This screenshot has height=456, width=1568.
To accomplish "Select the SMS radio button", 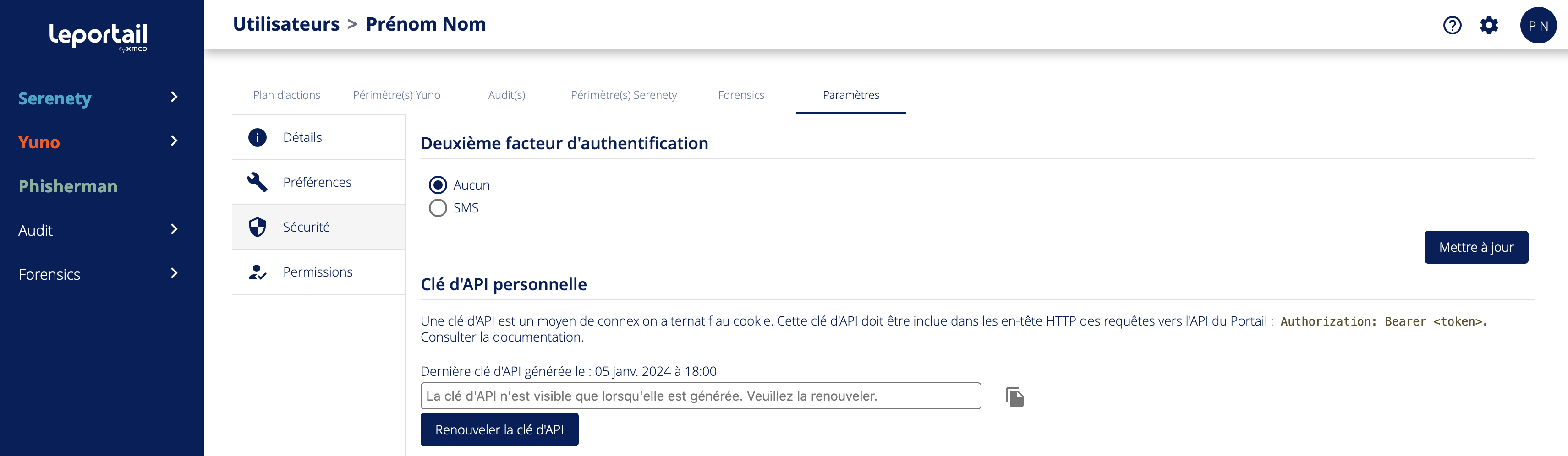I will tap(438, 208).
